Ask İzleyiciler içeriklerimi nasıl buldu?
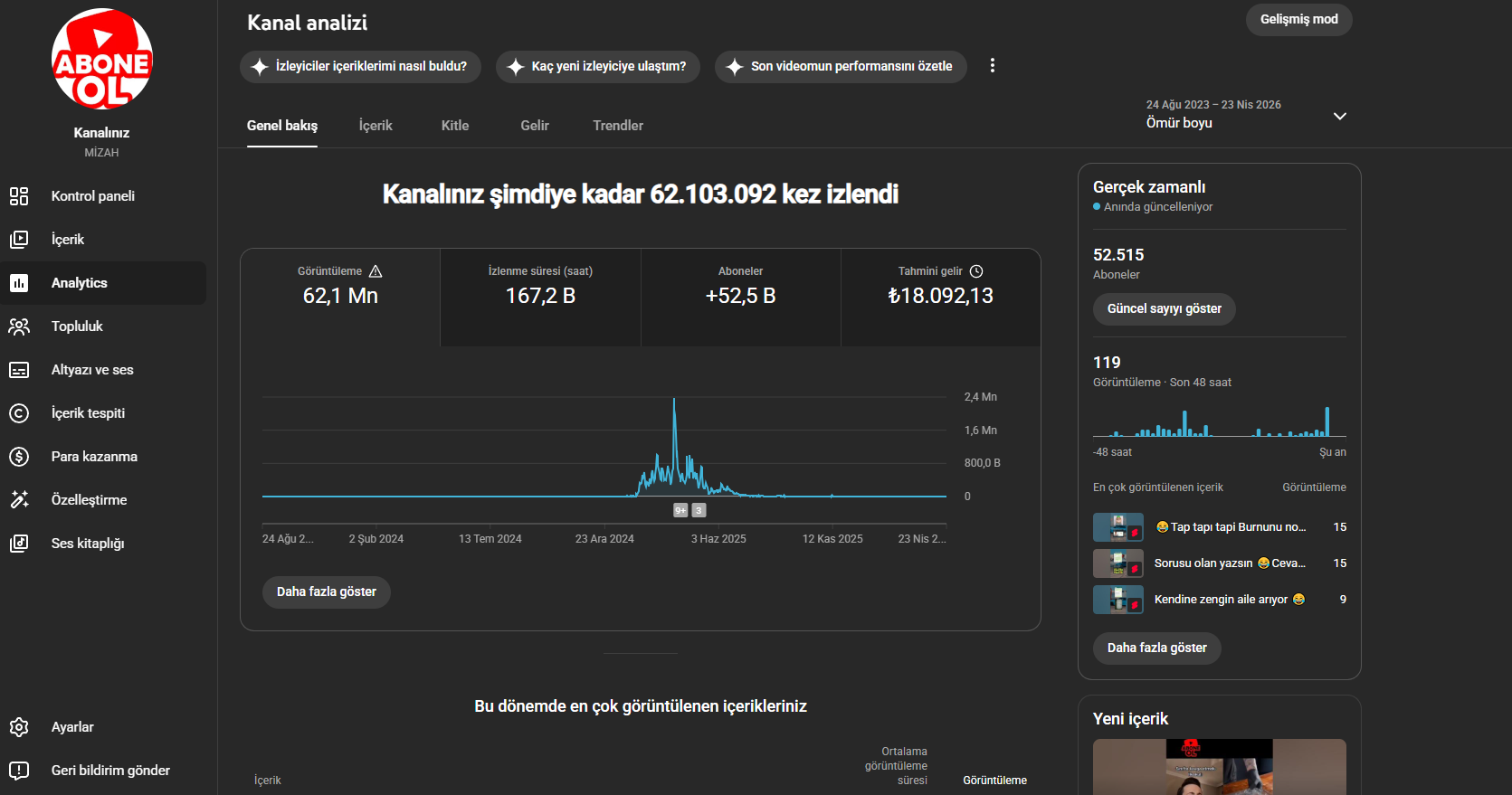The width and height of the screenshot is (1512, 795). click(x=360, y=67)
